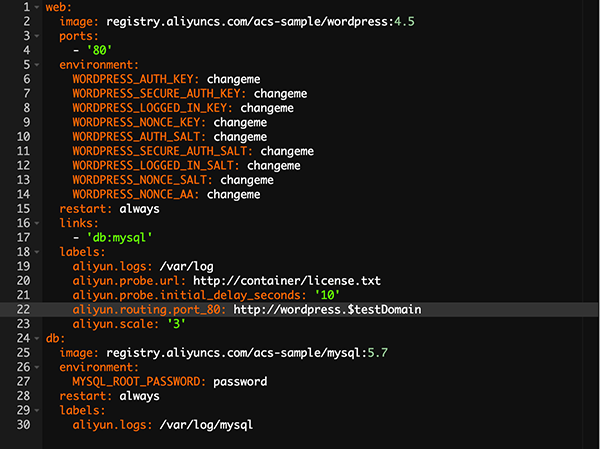Image resolution: width=600 pixels, height=449 pixels.
Task: Click the '80' port string
Action: (x=99, y=50)
